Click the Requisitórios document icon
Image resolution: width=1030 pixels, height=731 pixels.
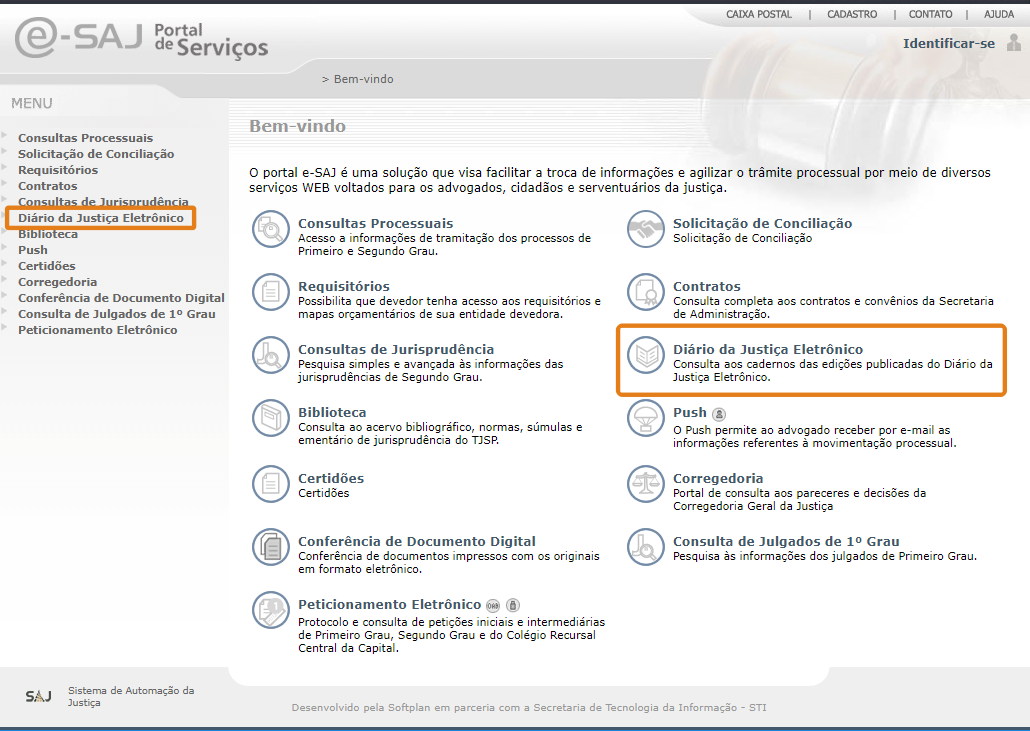tap(271, 292)
